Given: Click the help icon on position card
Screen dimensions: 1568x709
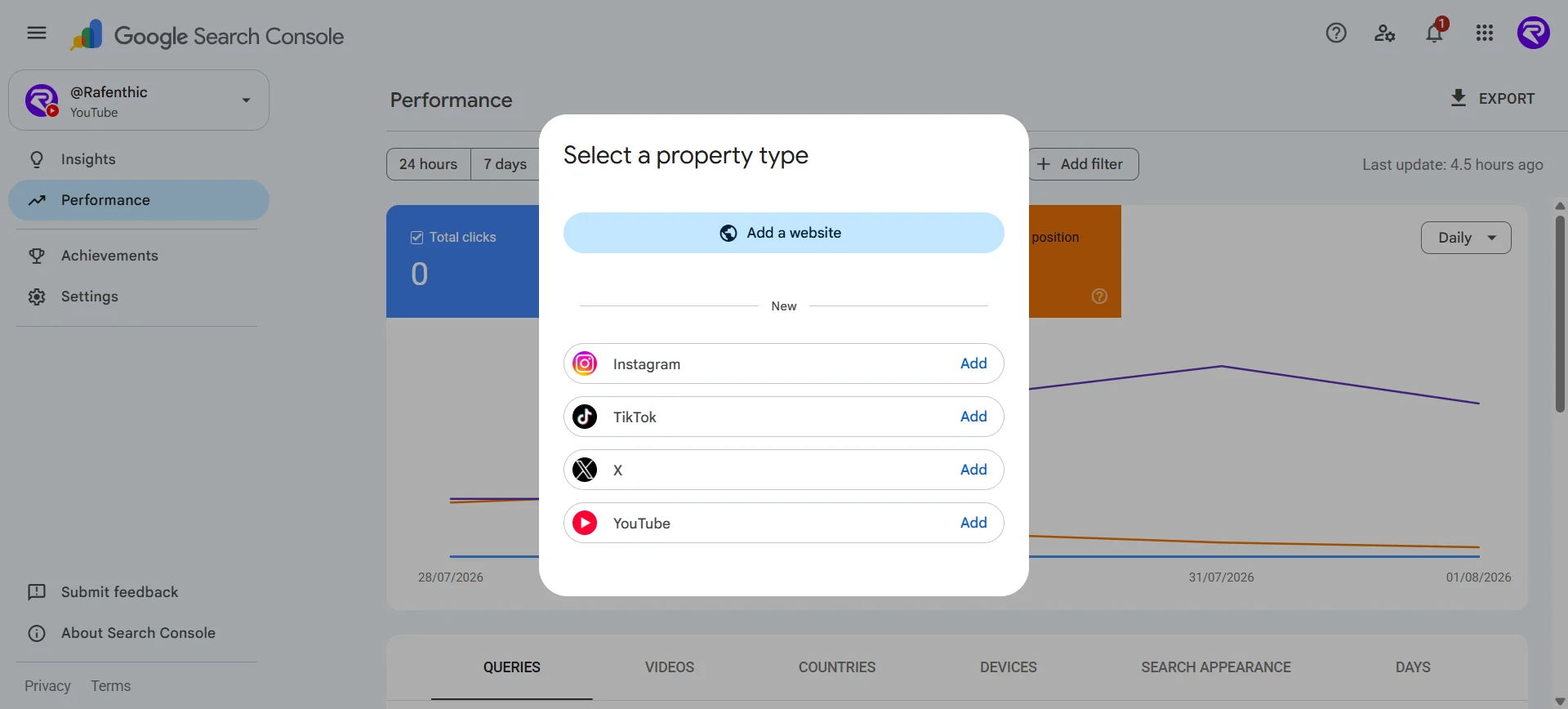Looking at the screenshot, I should click(x=1100, y=296).
